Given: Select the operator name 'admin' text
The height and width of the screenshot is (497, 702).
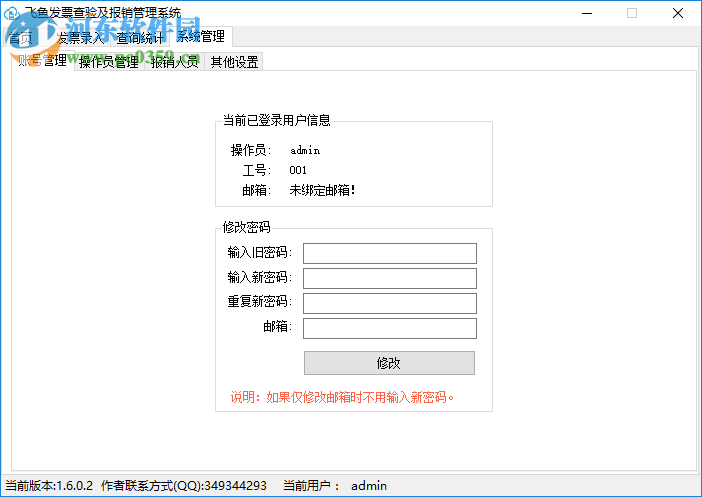Looking at the screenshot, I should coord(305,150).
